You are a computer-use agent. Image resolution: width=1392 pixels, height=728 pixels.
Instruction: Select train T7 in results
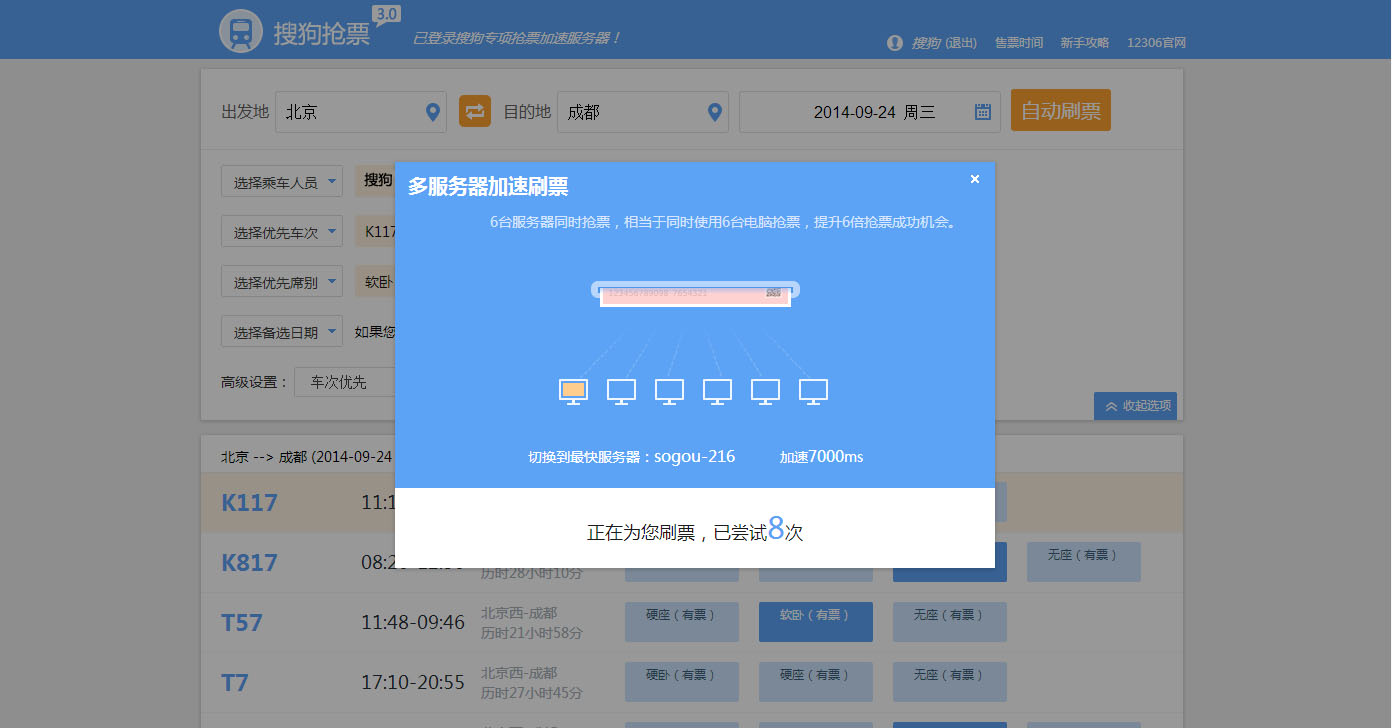[x=234, y=683]
